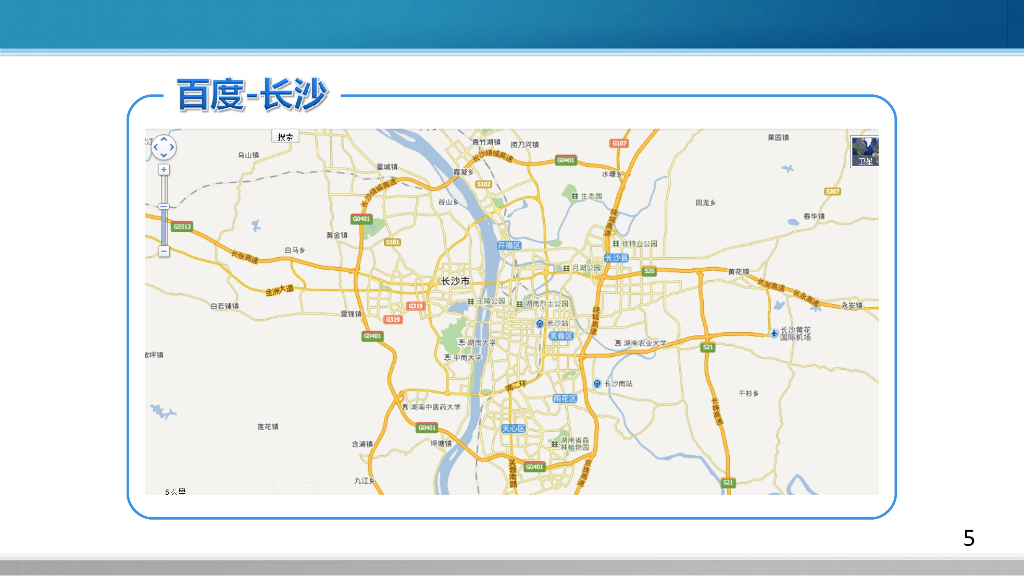Click the 湖南农业大学 university icon
Image resolution: width=1024 pixels, height=576 pixels.
(x=618, y=343)
